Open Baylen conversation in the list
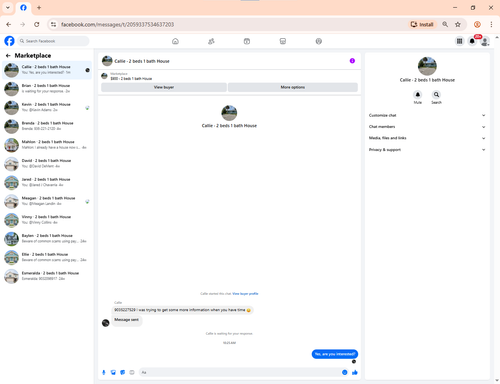Viewport: 500px width, 384px height. (47, 239)
